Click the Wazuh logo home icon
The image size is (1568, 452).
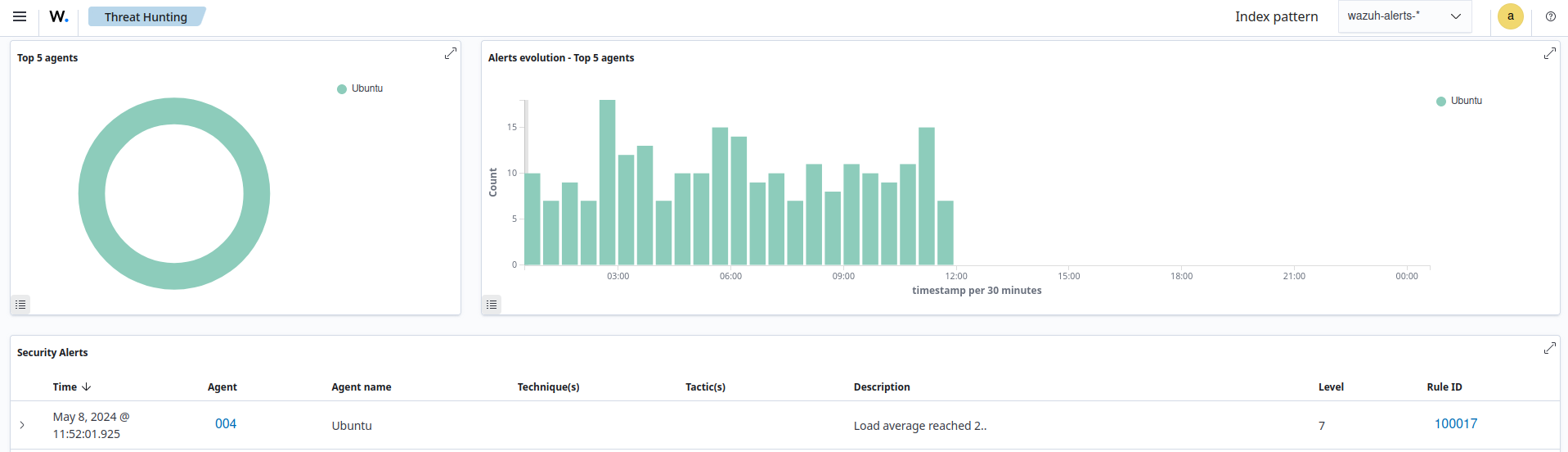pos(59,16)
